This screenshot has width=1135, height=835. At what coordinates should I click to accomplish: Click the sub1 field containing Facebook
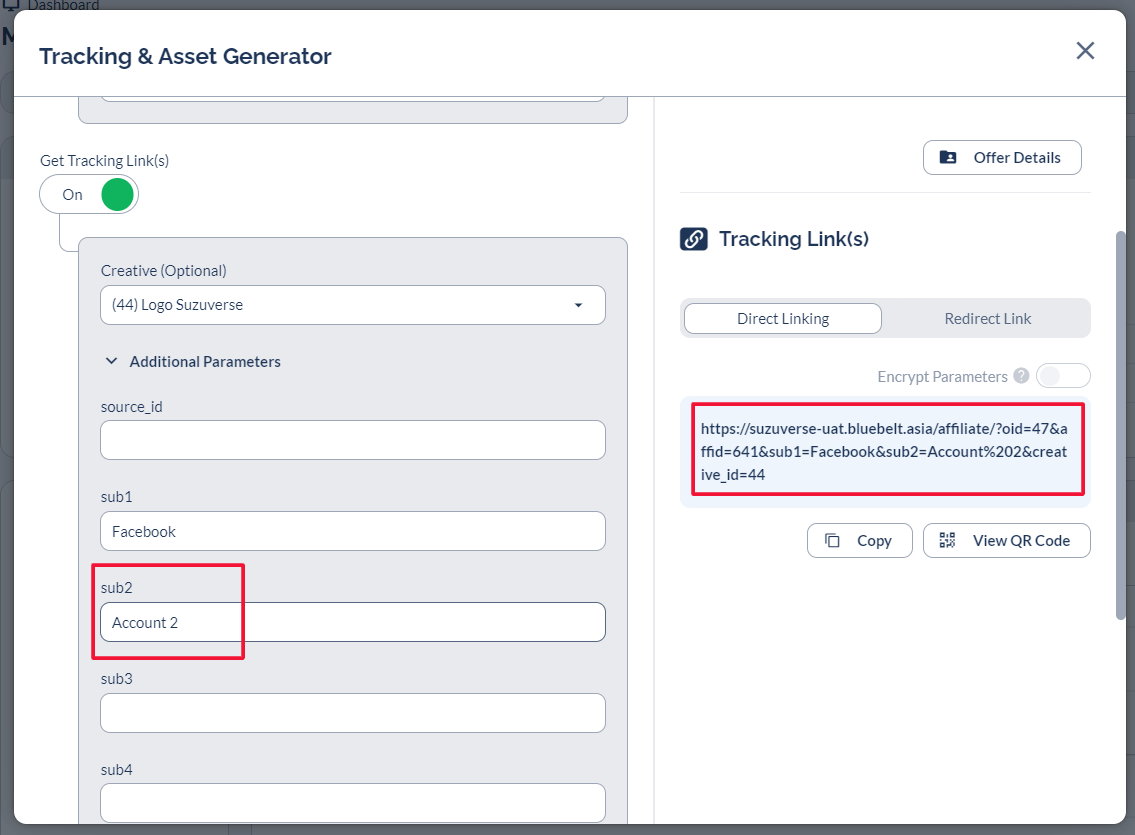pos(353,531)
